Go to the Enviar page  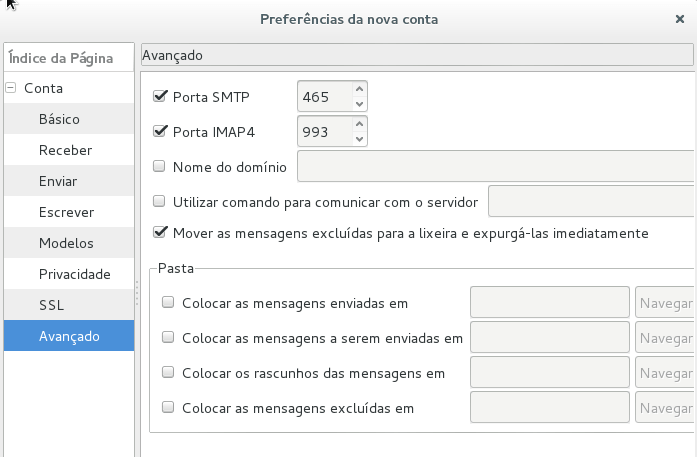[58, 181]
